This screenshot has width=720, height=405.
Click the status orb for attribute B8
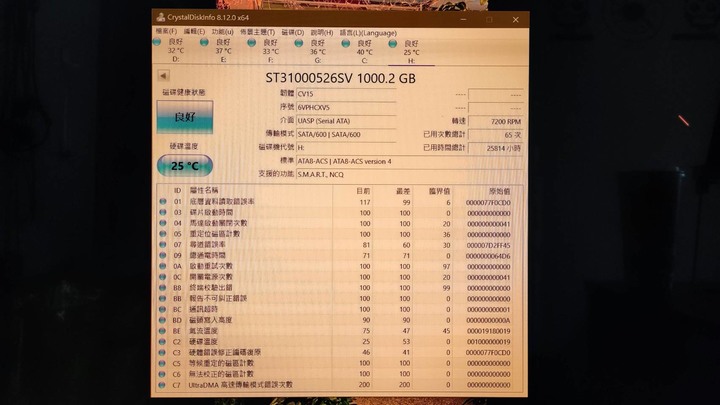163,288
